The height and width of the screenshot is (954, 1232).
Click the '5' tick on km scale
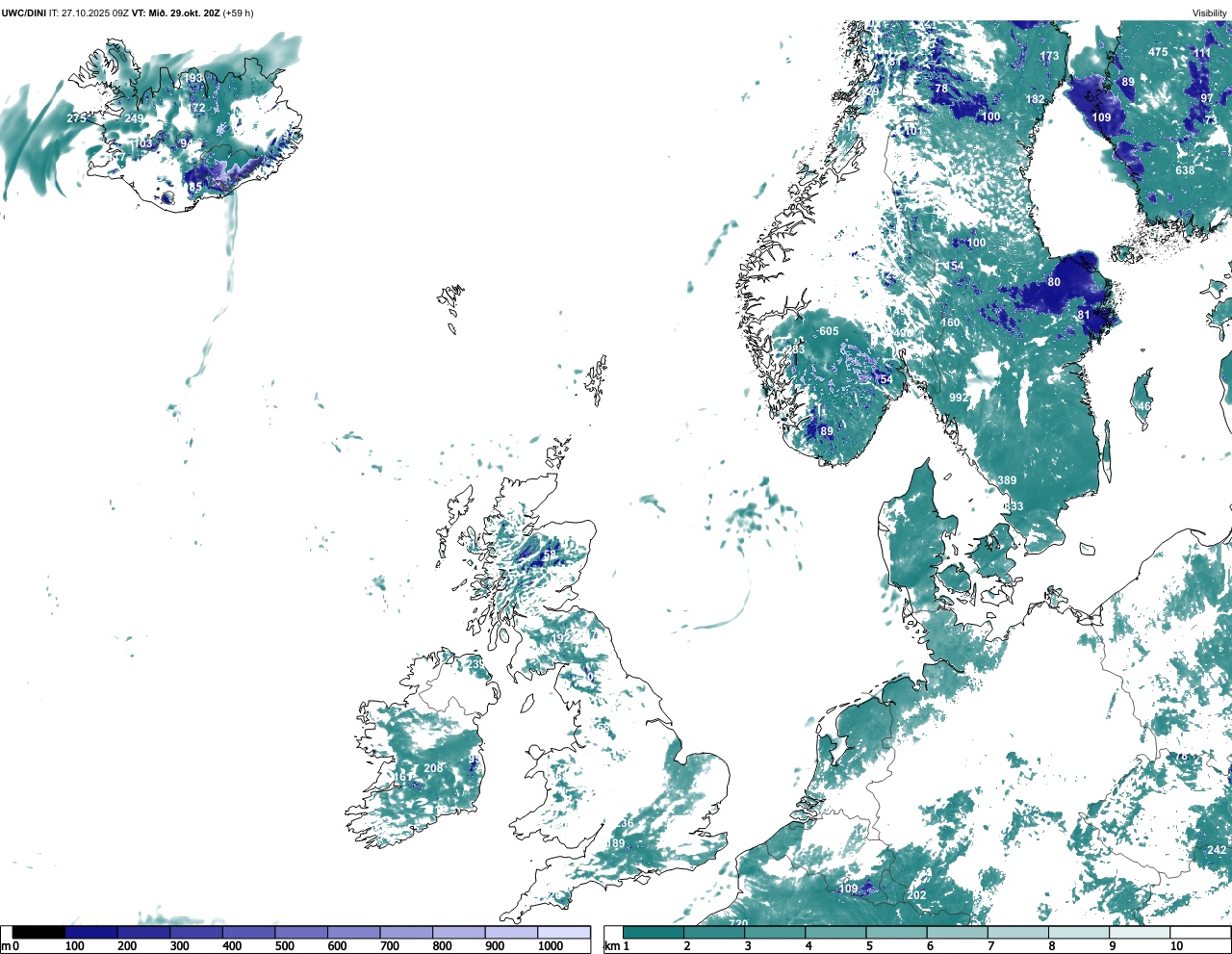(x=869, y=946)
